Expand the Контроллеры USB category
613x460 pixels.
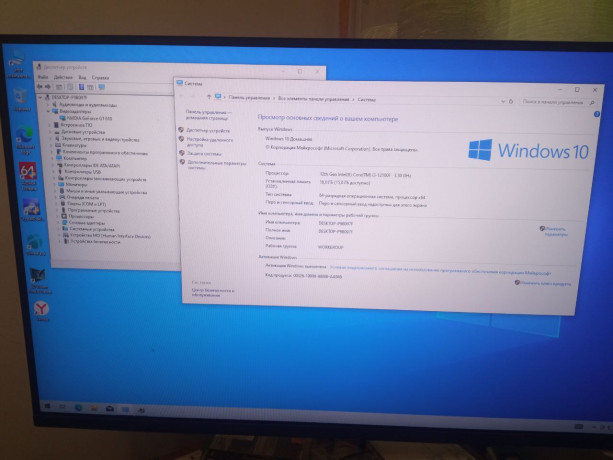54,172
